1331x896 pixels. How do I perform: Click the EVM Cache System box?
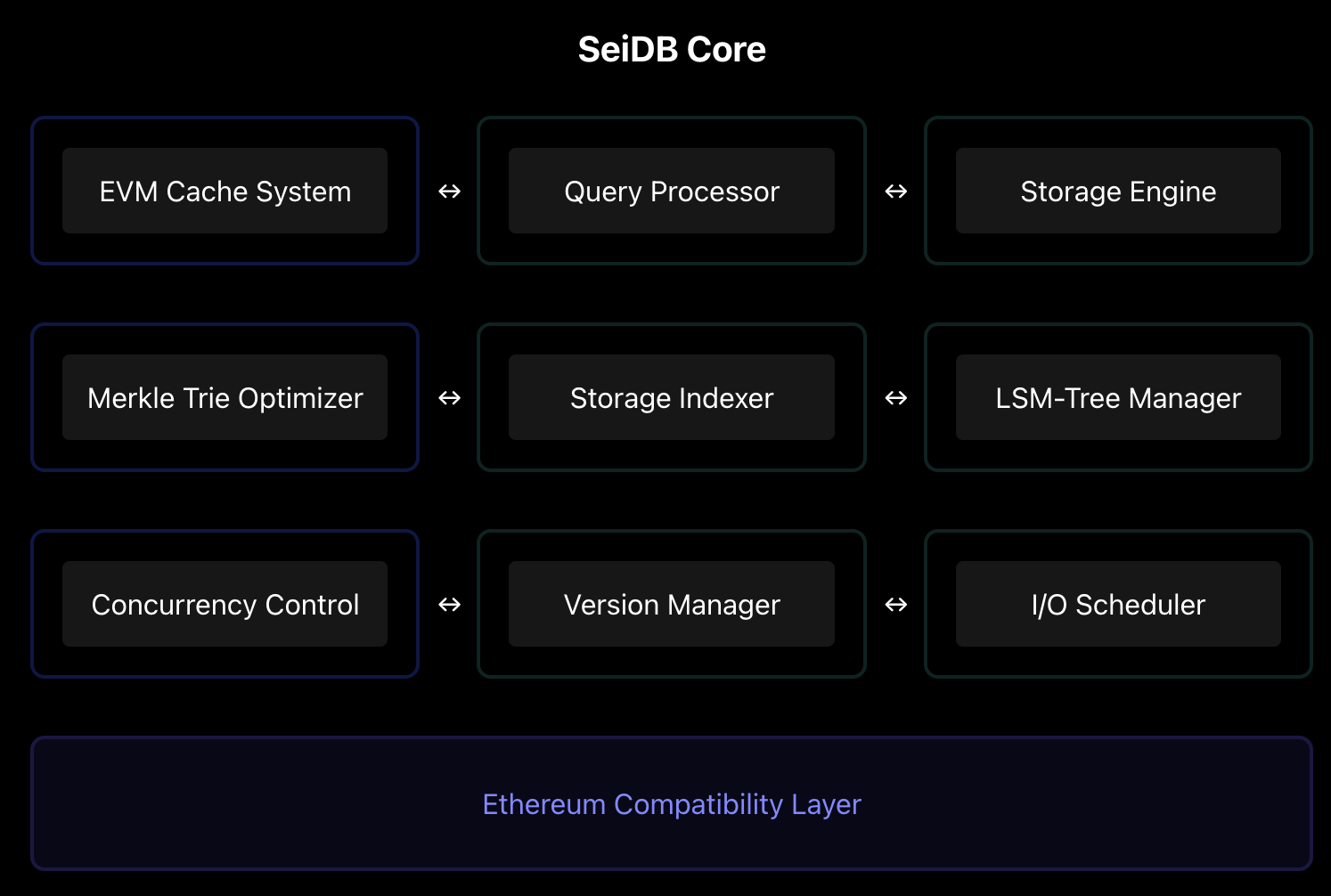[x=225, y=191]
